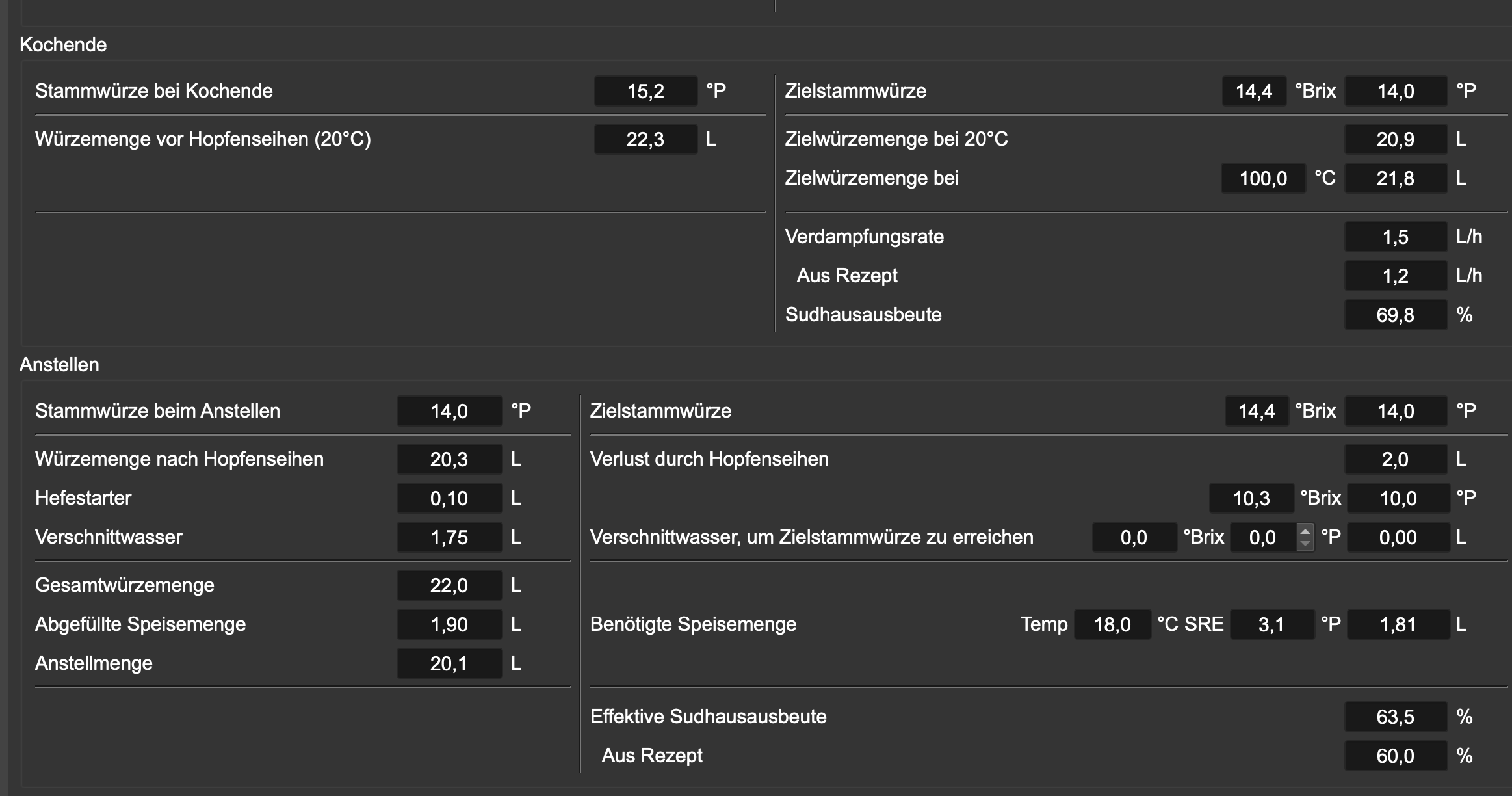The width and height of the screenshot is (1512, 796).
Task: Click down arrow on Verschnittwasser °P stepper
Action: point(1305,543)
